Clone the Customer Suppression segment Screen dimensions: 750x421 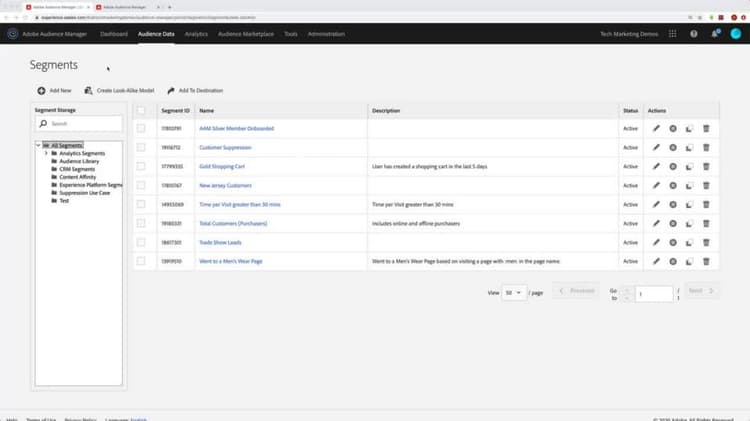tap(689, 147)
